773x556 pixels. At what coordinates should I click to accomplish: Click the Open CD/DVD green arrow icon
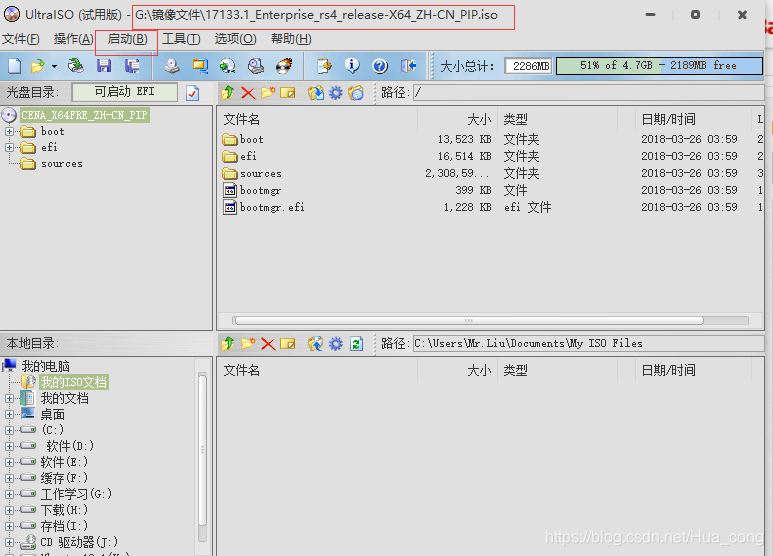(75, 66)
